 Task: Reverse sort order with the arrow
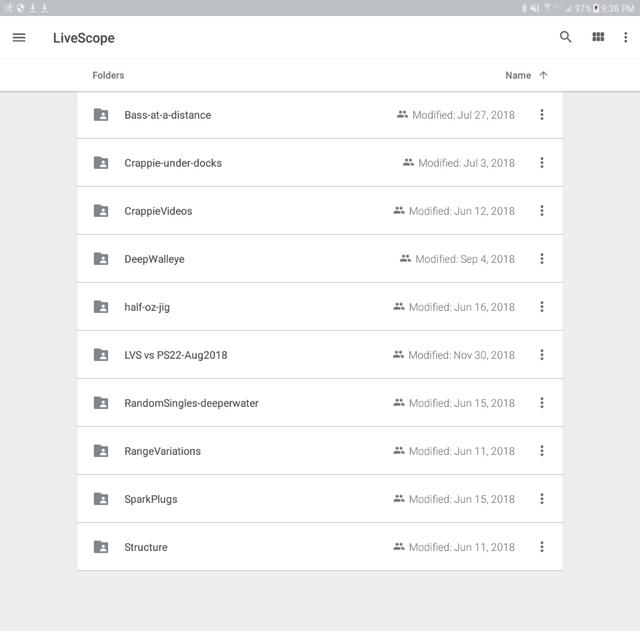[x=543, y=75]
